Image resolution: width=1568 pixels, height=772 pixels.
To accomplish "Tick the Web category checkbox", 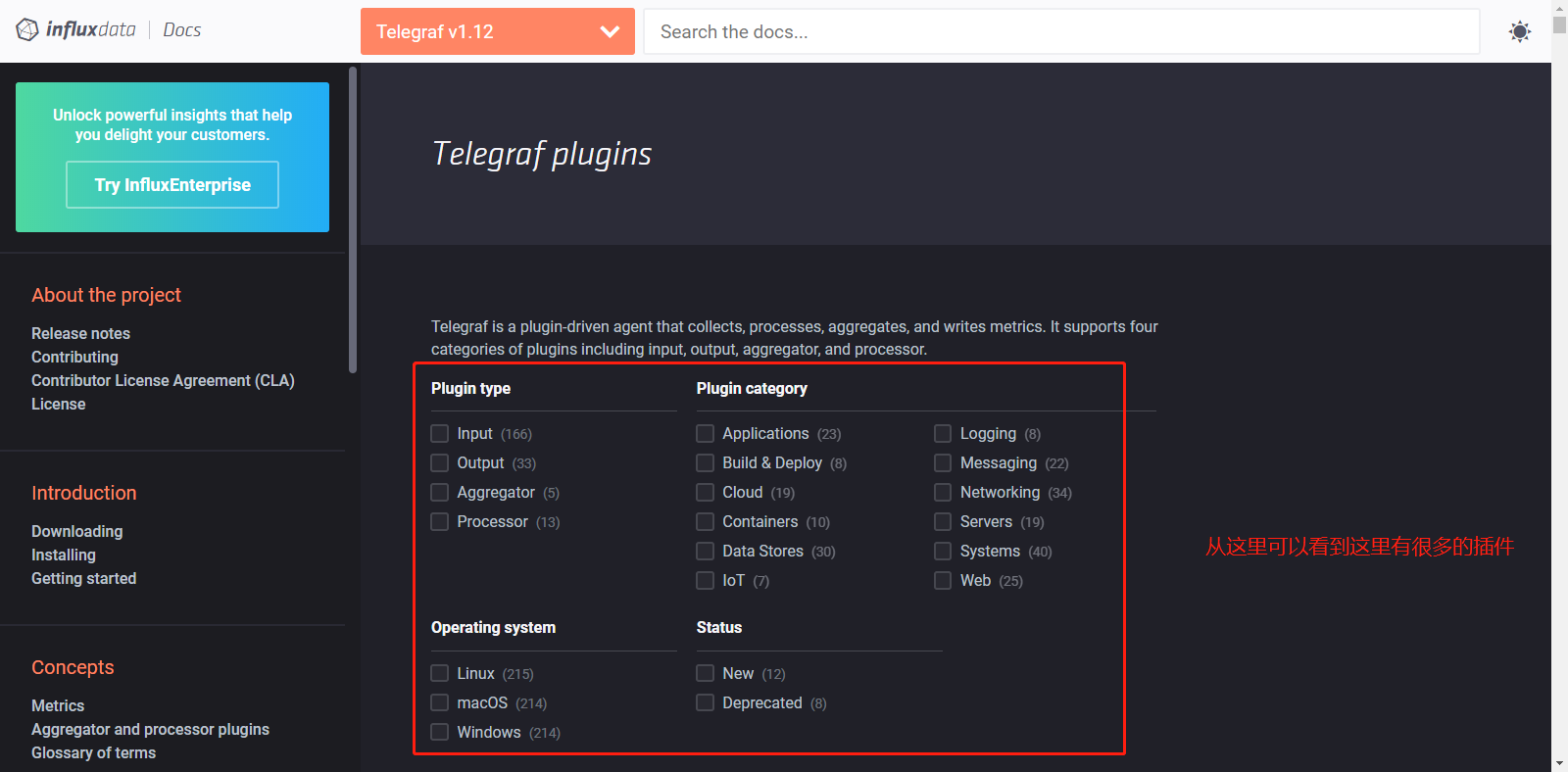I will [943, 580].
